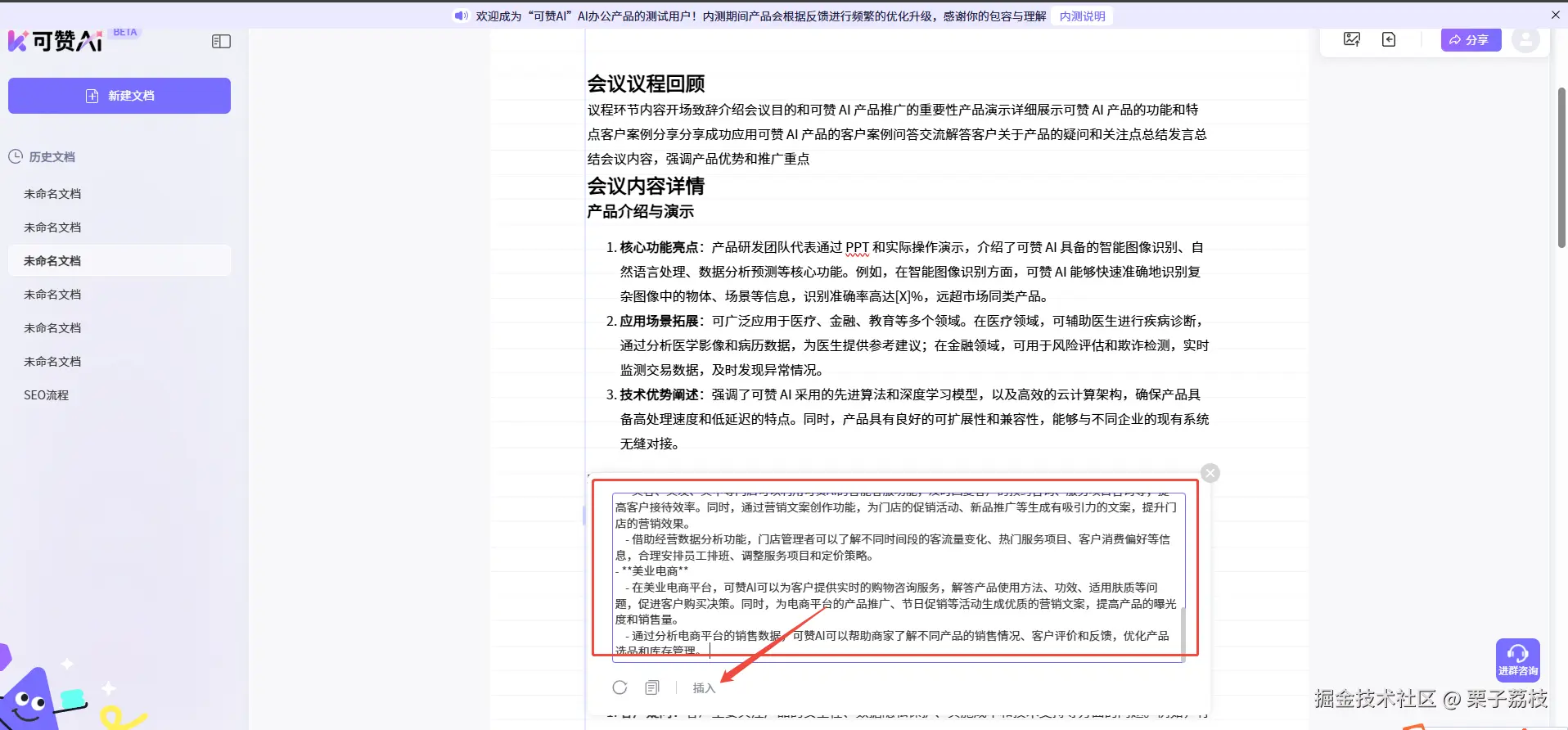Click the 新建文档 button

click(x=119, y=96)
